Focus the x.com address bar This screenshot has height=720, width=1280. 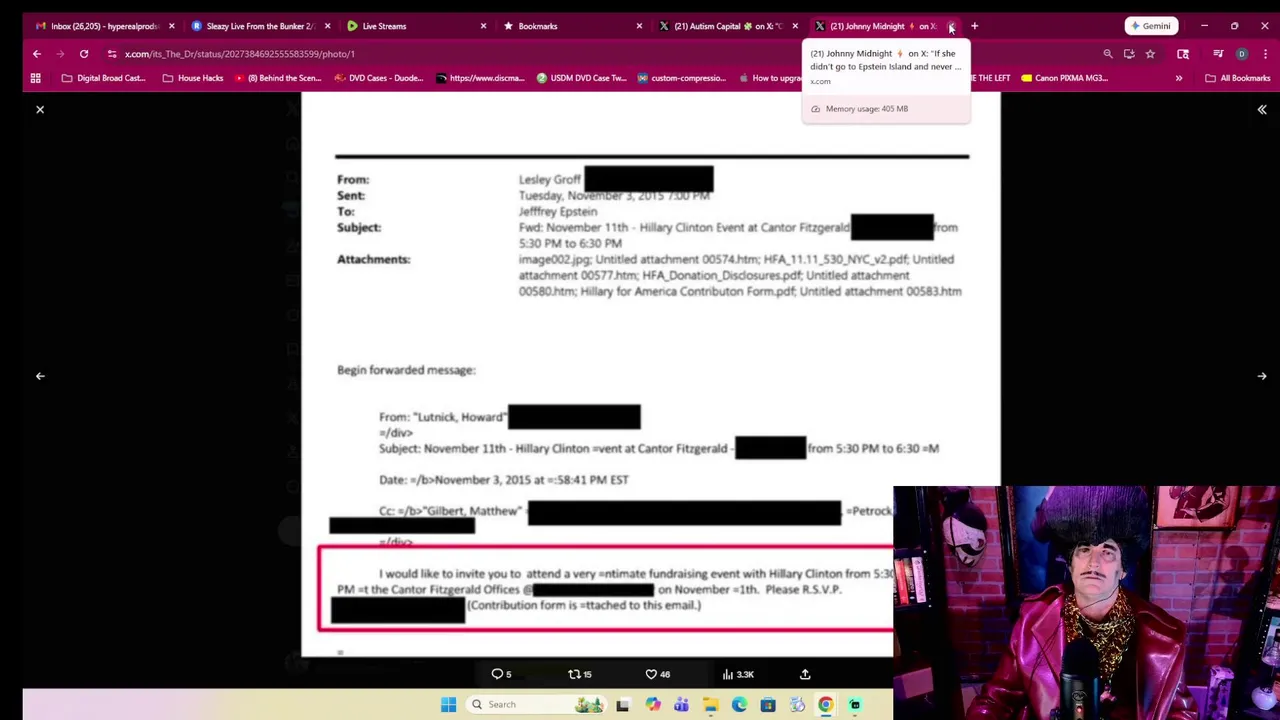coord(600,54)
